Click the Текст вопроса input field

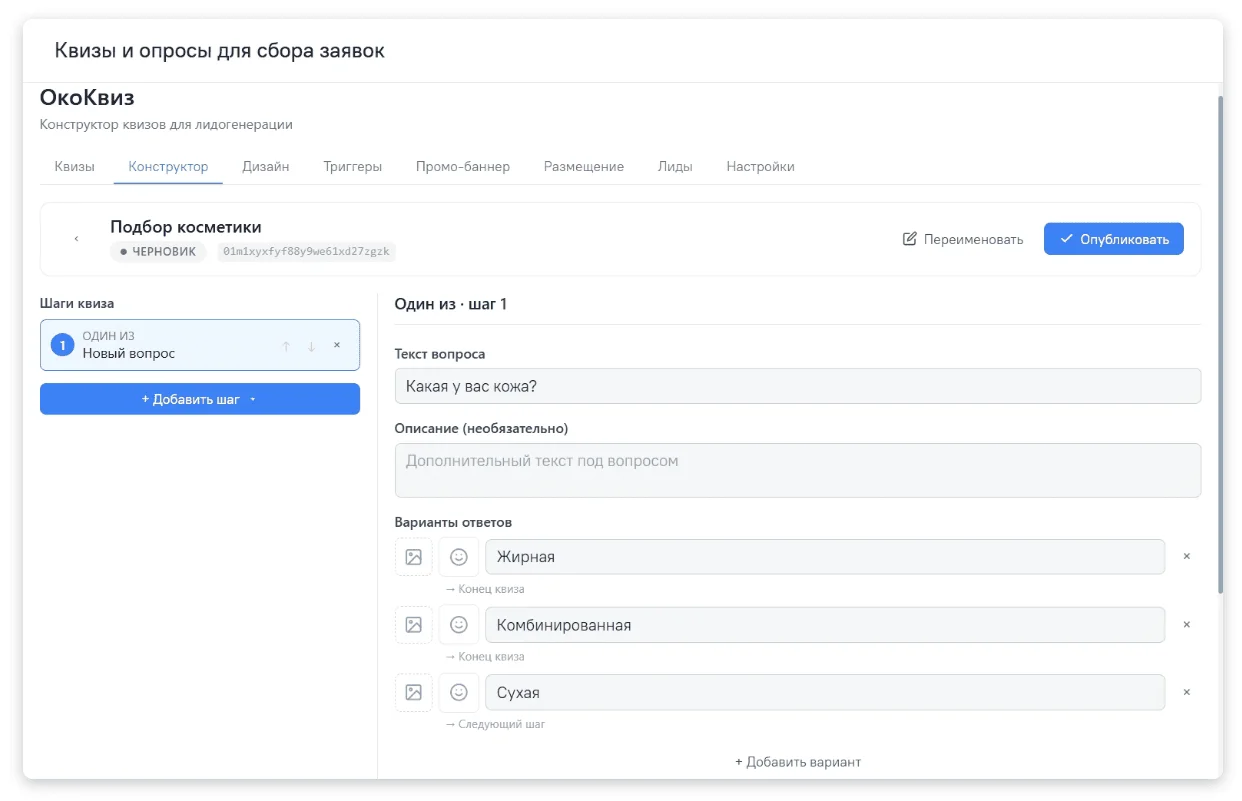[798, 386]
